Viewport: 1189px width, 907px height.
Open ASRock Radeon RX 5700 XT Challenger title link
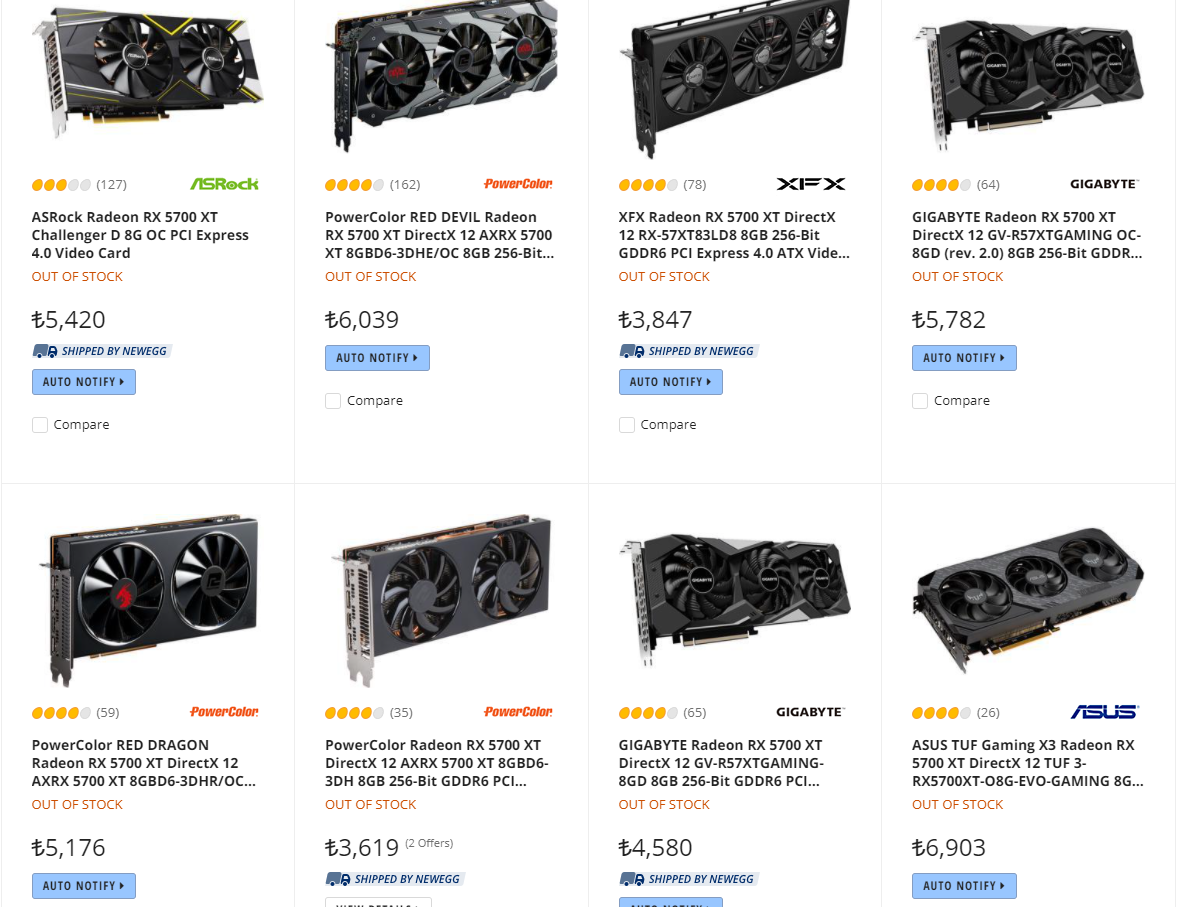click(x=140, y=235)
